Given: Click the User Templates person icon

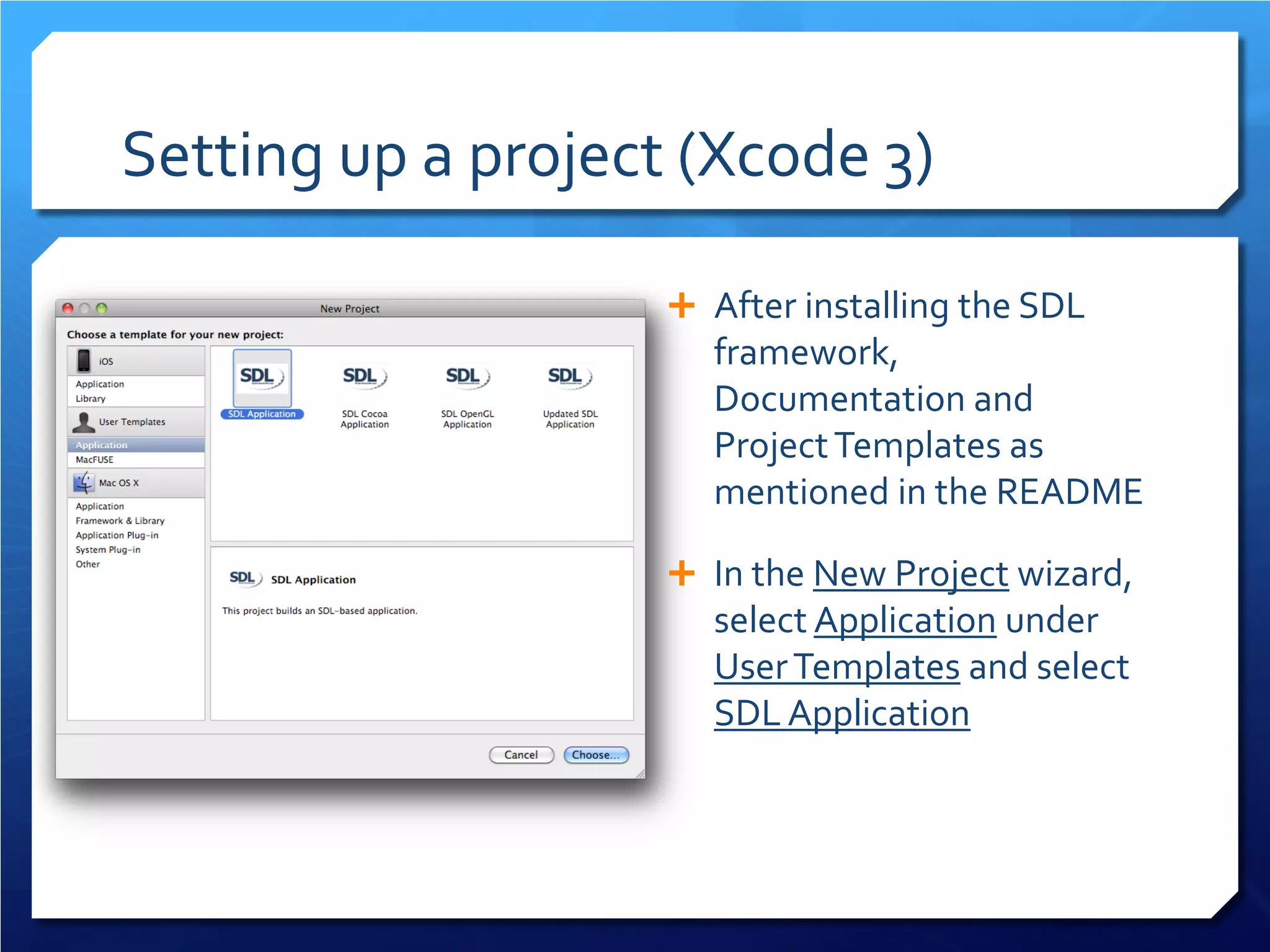Looking at the screenshot, I should (84, 422).
